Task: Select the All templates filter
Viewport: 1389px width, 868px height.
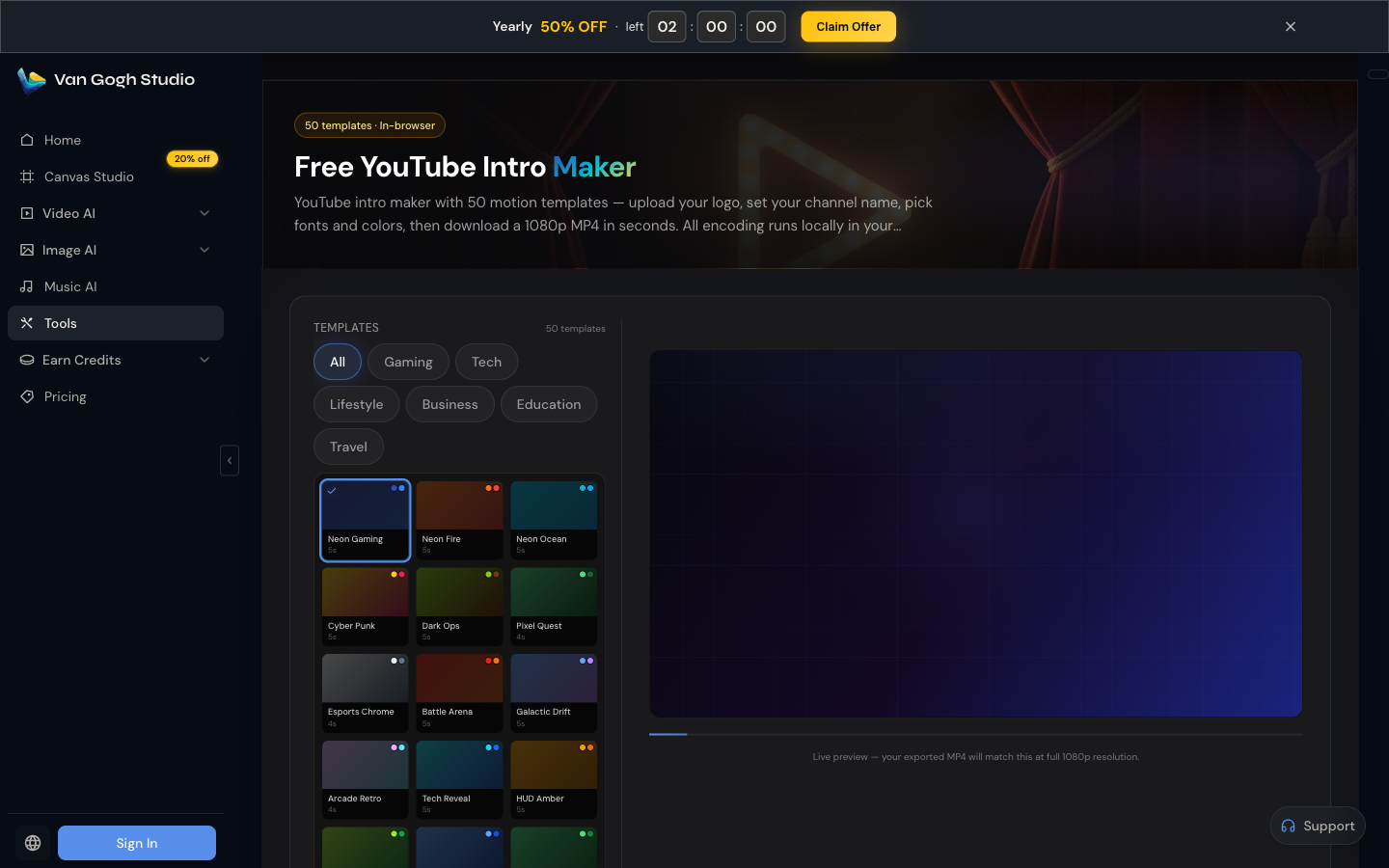Action: (x=338, y=362)
